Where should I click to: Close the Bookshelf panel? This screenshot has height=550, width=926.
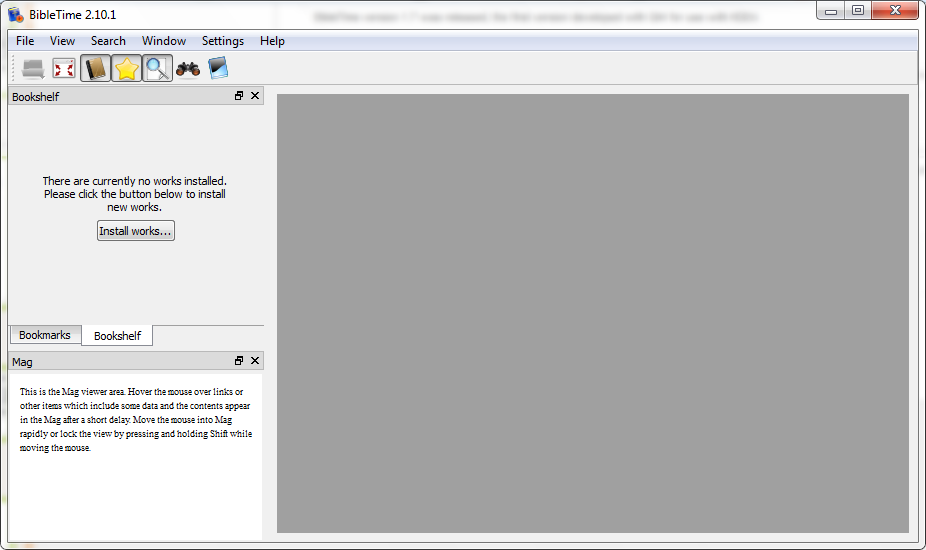[255, 96]
